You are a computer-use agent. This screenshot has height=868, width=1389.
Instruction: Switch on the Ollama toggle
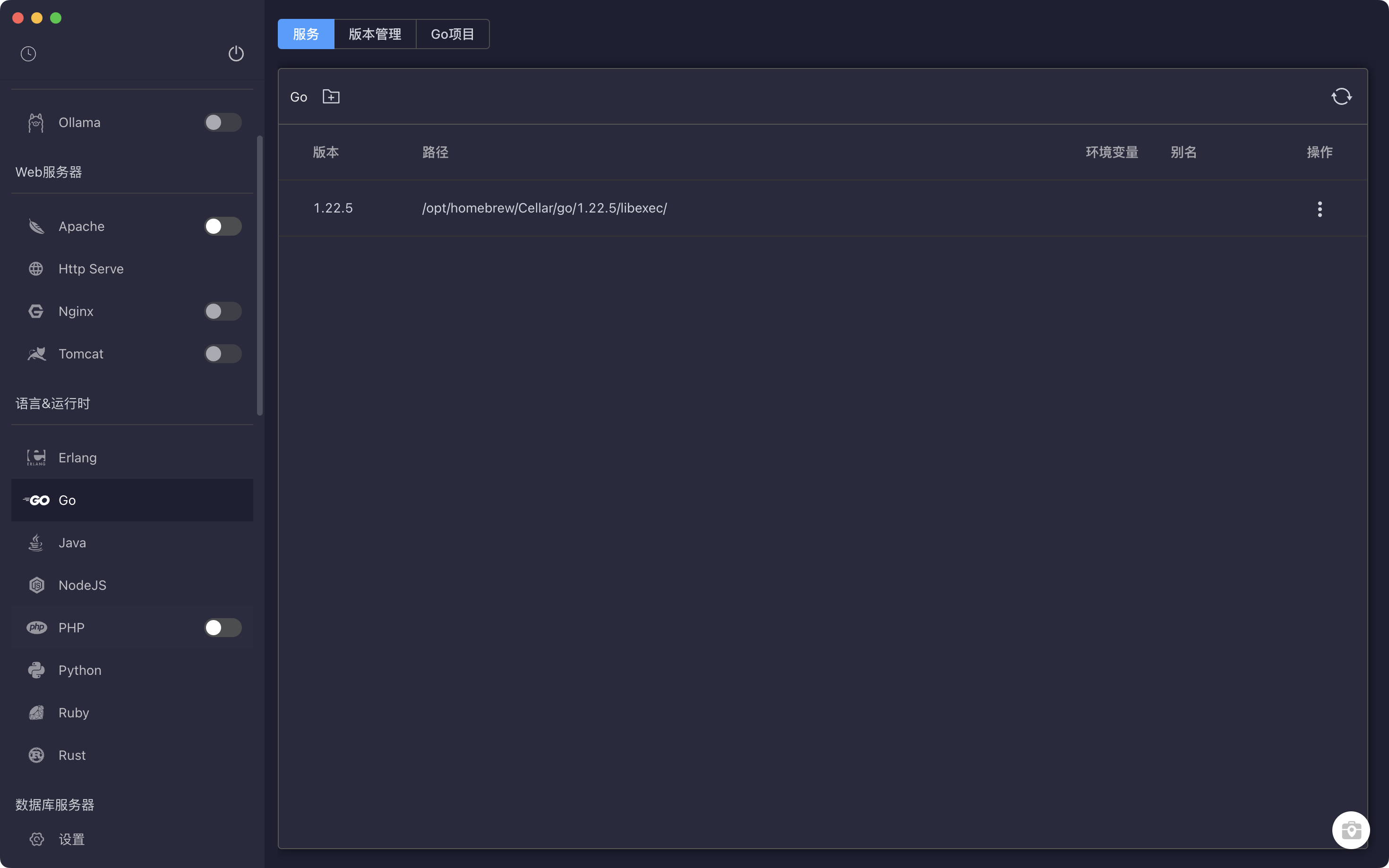[x=223, y=122]
